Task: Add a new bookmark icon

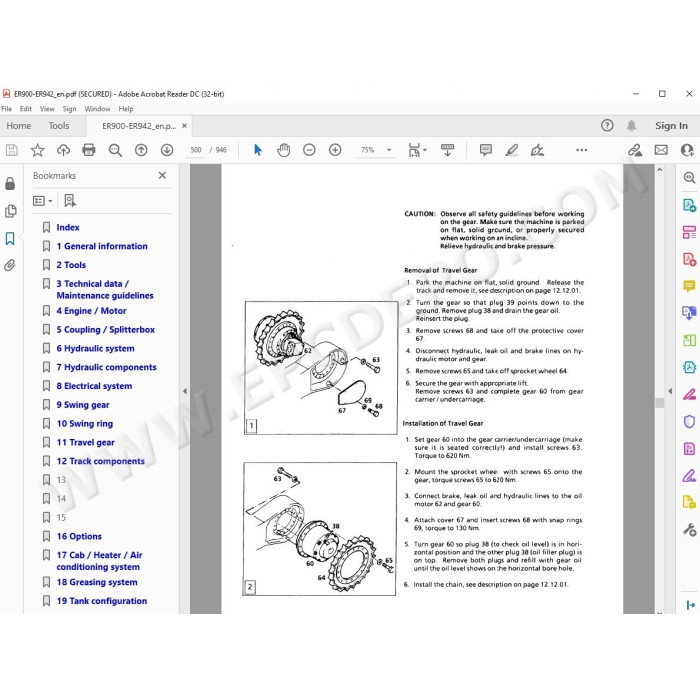Action: point(70,201)
